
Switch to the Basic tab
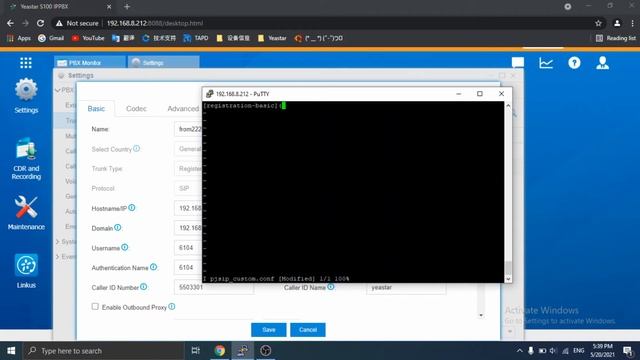(96, 109)
